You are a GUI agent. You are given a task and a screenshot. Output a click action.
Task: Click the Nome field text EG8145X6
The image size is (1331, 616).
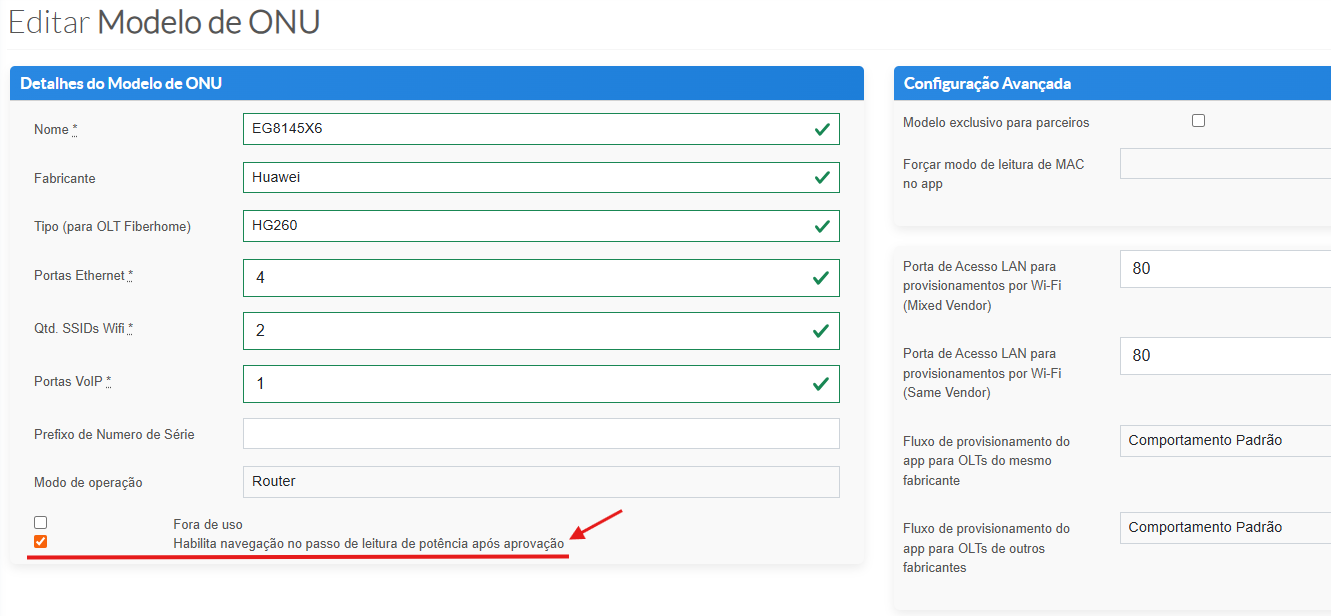pyautogui.click(x=287, y=129)
